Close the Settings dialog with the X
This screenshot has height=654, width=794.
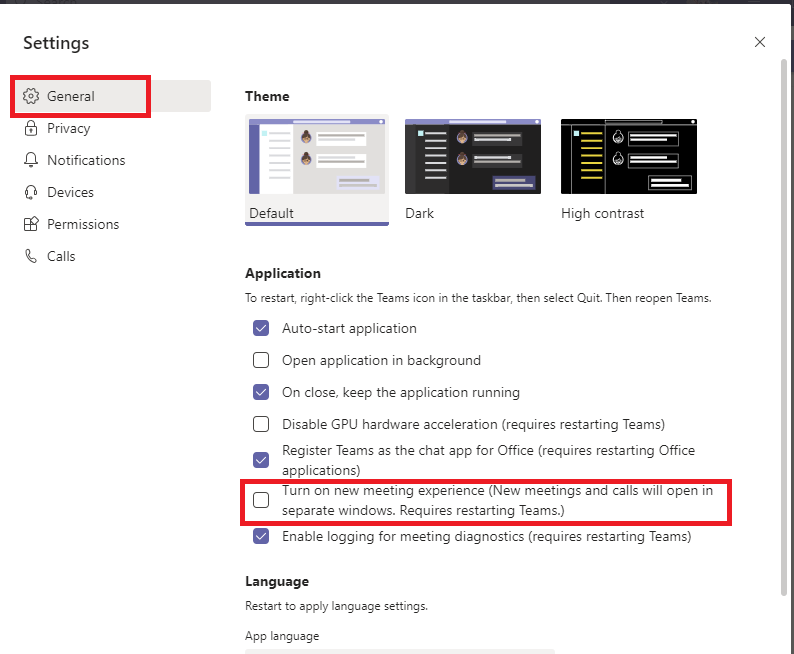(760, 42)
